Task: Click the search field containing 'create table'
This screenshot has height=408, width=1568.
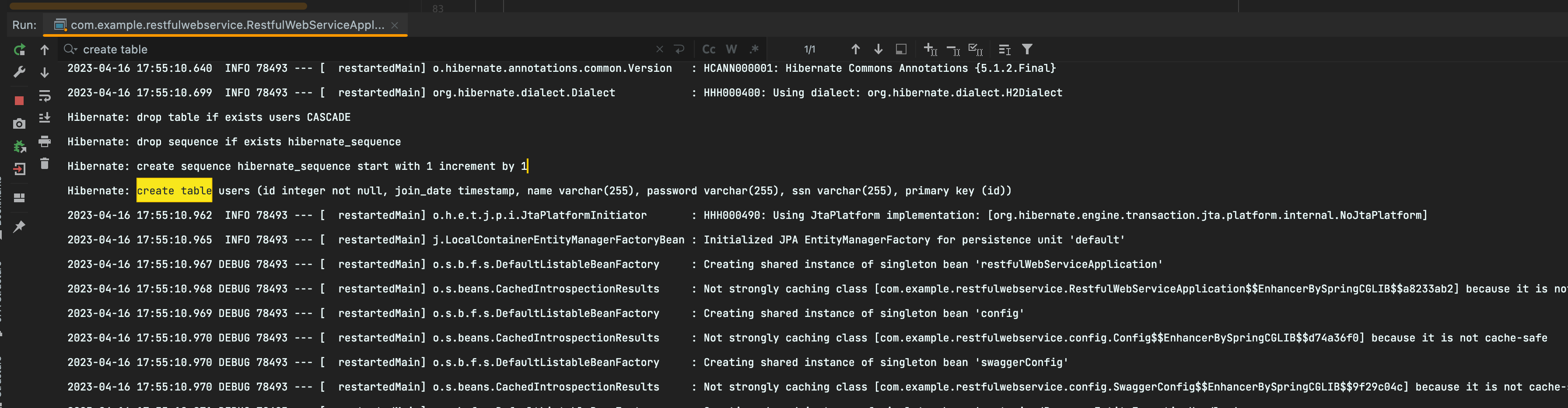Action: point(365,49)
